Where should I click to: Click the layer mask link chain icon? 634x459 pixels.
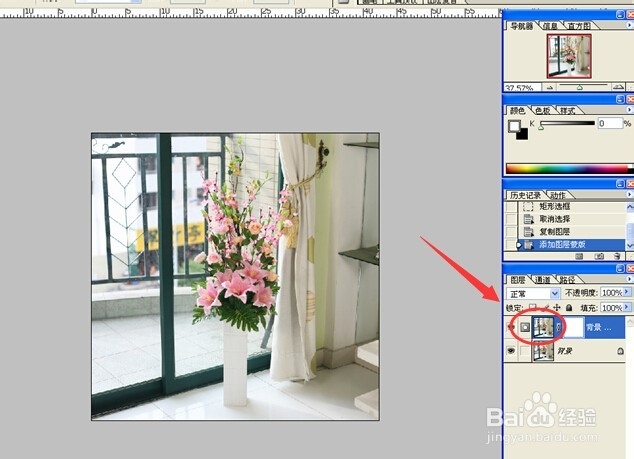click(559, 328)
